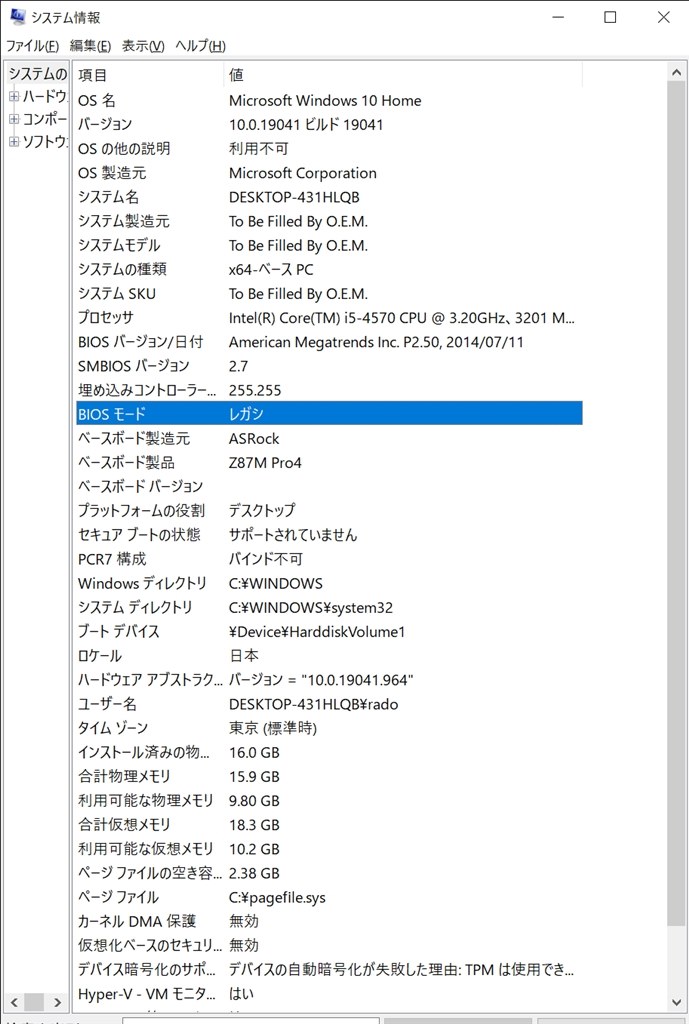Select the デバイス暗号化のサポ... row
Image resolution: width=689 pixels, height=1024 pixels.
[329, 970]
